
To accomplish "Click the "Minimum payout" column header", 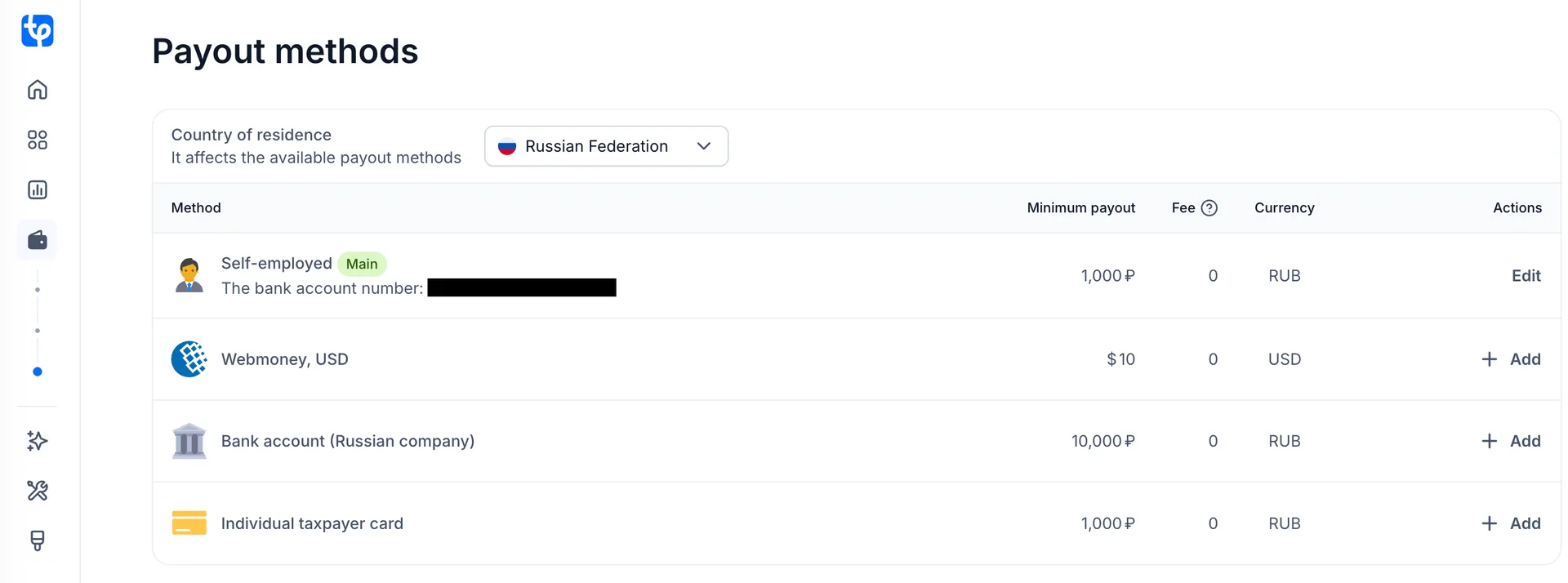I will 1081,208.
